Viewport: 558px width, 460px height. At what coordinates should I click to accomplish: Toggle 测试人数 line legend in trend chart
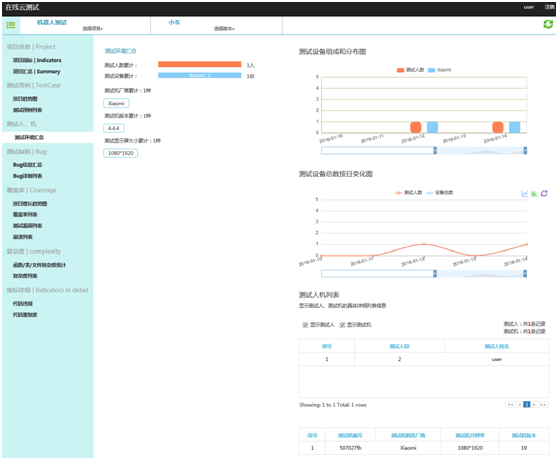click(x=409, y=192)
